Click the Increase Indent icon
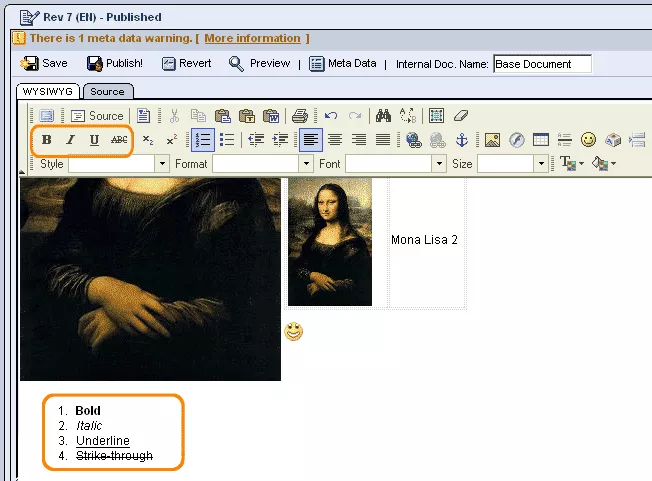Image resolution: width=652 pixels, height=481 pixels. (280, 140)
